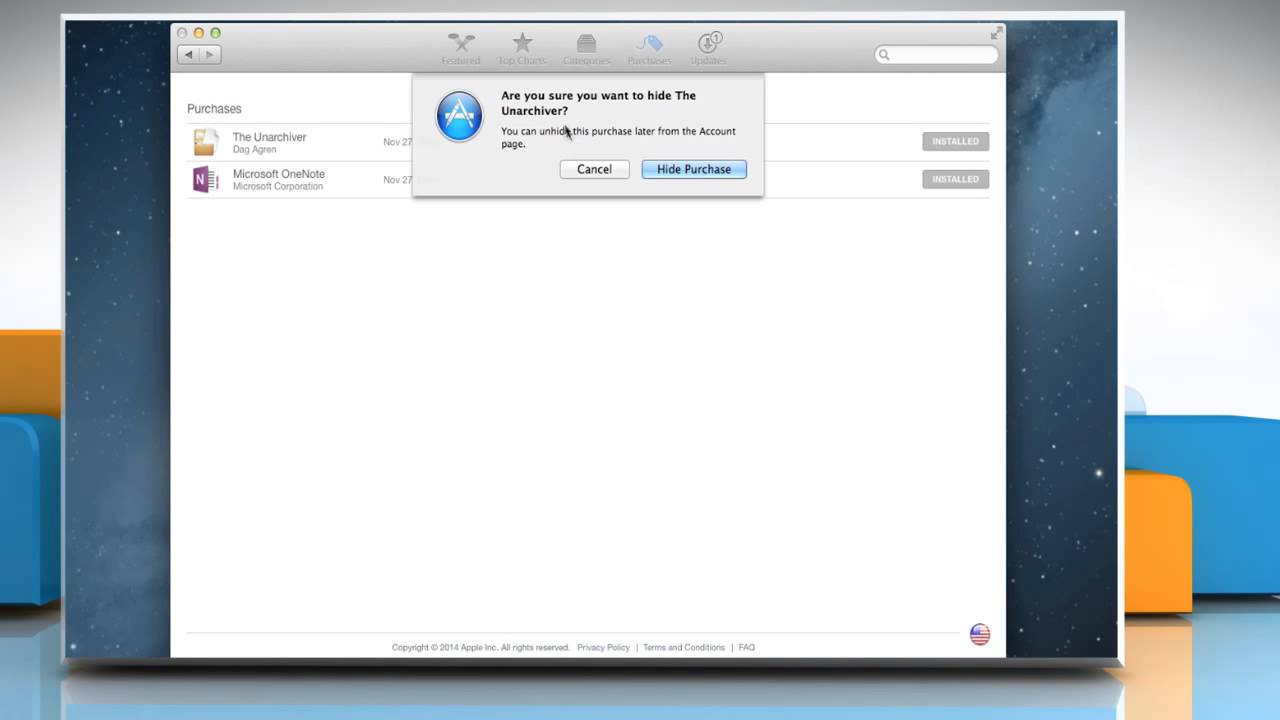Focus the App Store search field

pyautogui.click(x=936, y=55)
